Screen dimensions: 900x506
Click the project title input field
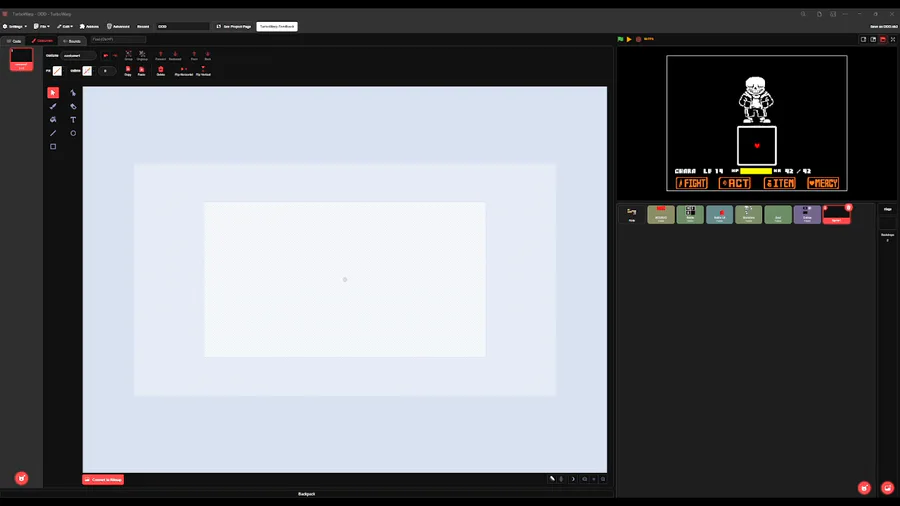coord(183,26)
